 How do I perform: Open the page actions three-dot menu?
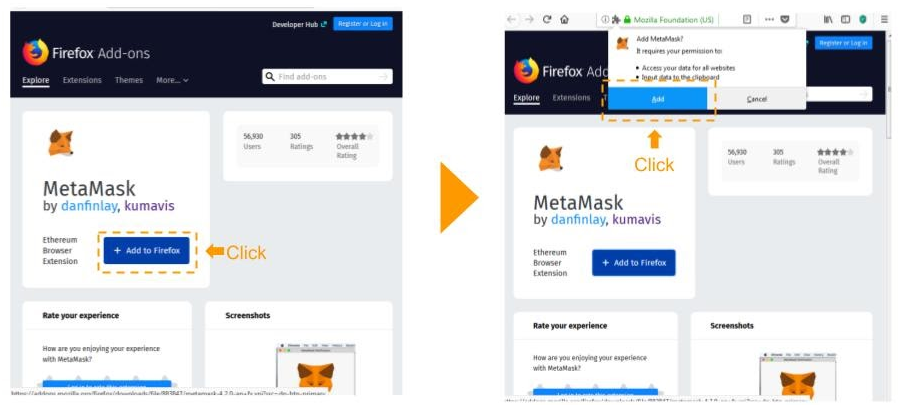point(769,19)
